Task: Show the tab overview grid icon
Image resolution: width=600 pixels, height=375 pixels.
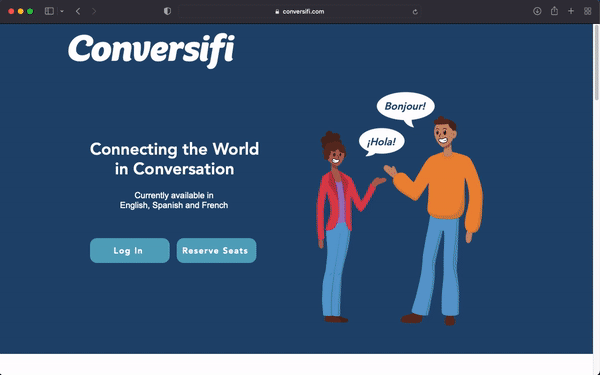Action: pos(588,11)
